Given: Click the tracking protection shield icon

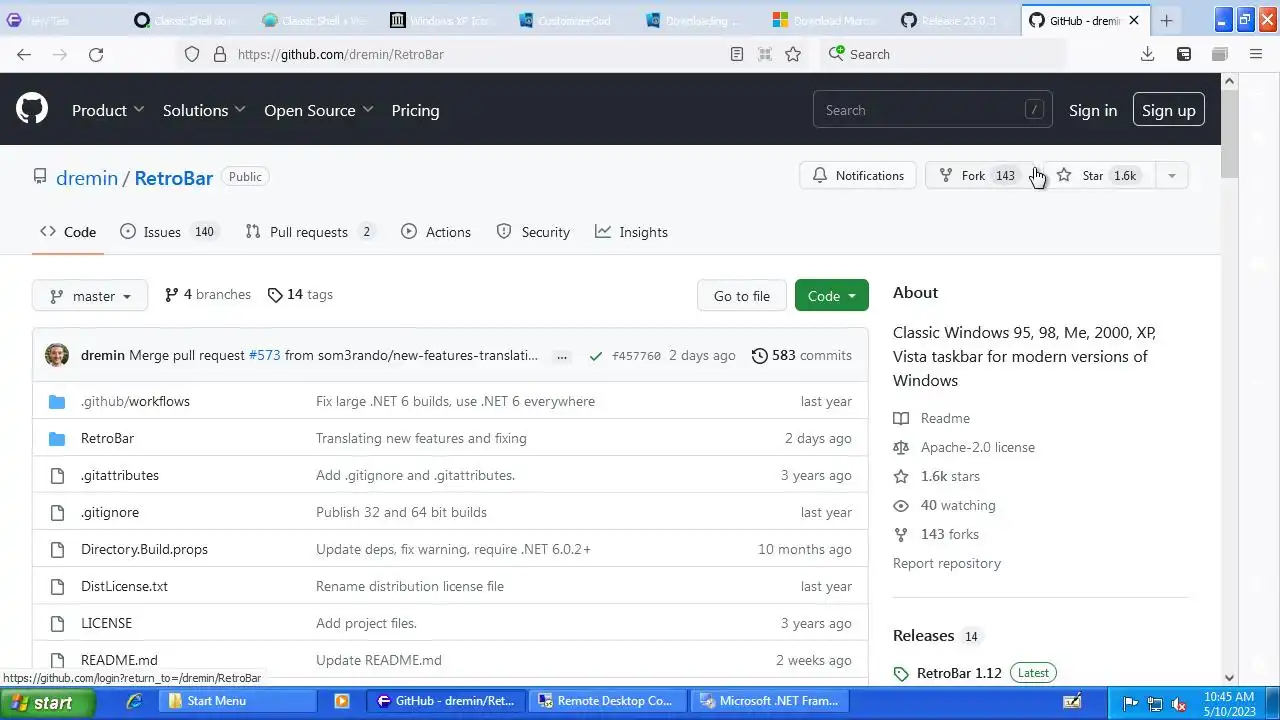Looking at the screenshot, I should pos(192,54).
